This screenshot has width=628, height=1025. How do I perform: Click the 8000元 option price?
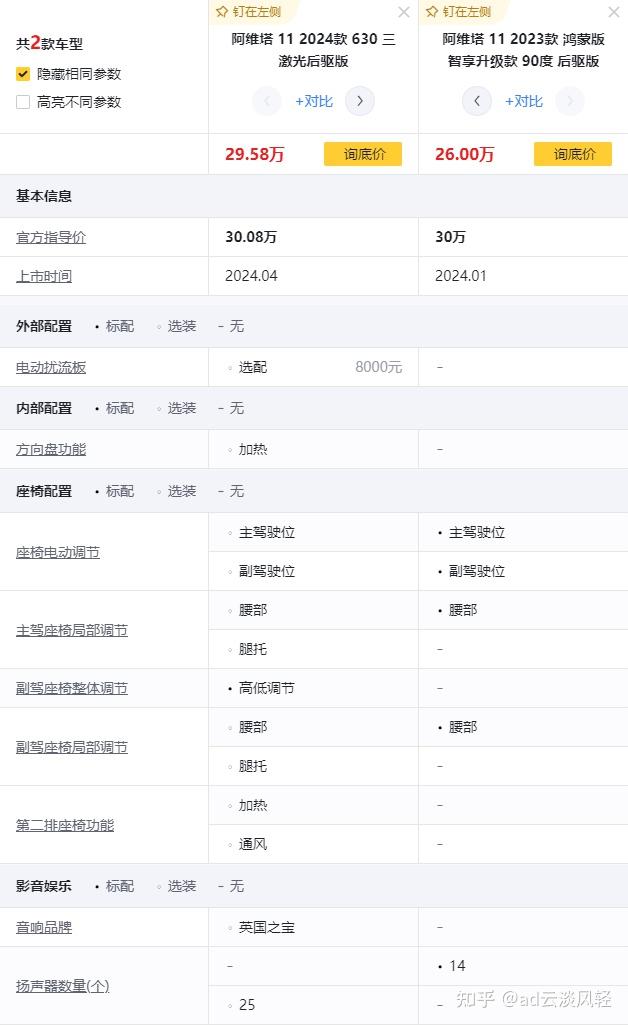click(x=378, y=367)
